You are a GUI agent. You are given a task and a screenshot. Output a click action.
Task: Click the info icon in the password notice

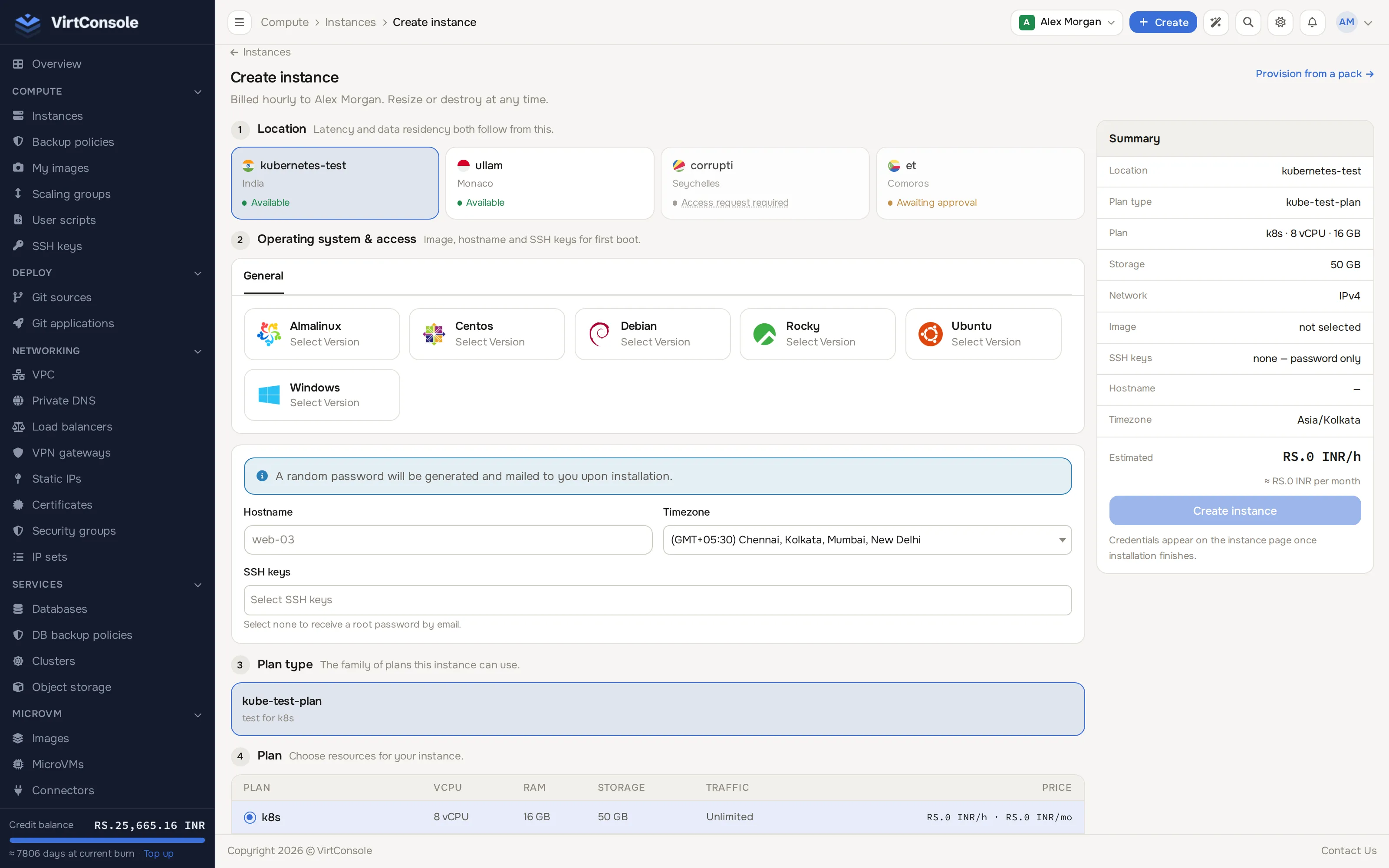(x=262, y=476)
